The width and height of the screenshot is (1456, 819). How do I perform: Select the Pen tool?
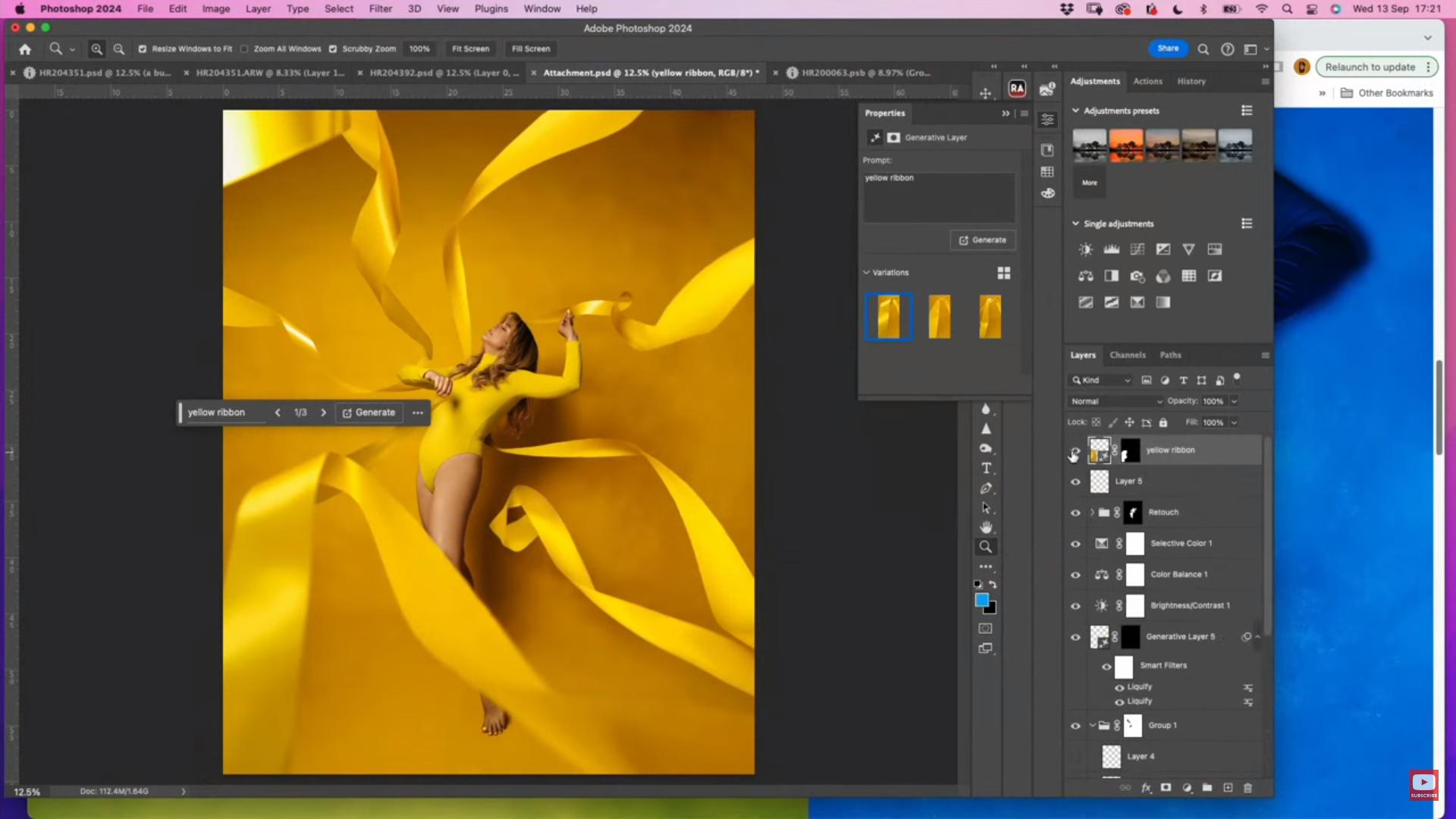click(986, 488)
